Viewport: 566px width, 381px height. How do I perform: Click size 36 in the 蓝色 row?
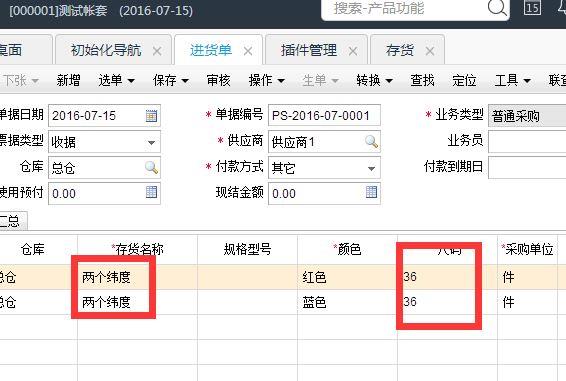point(410,302)
